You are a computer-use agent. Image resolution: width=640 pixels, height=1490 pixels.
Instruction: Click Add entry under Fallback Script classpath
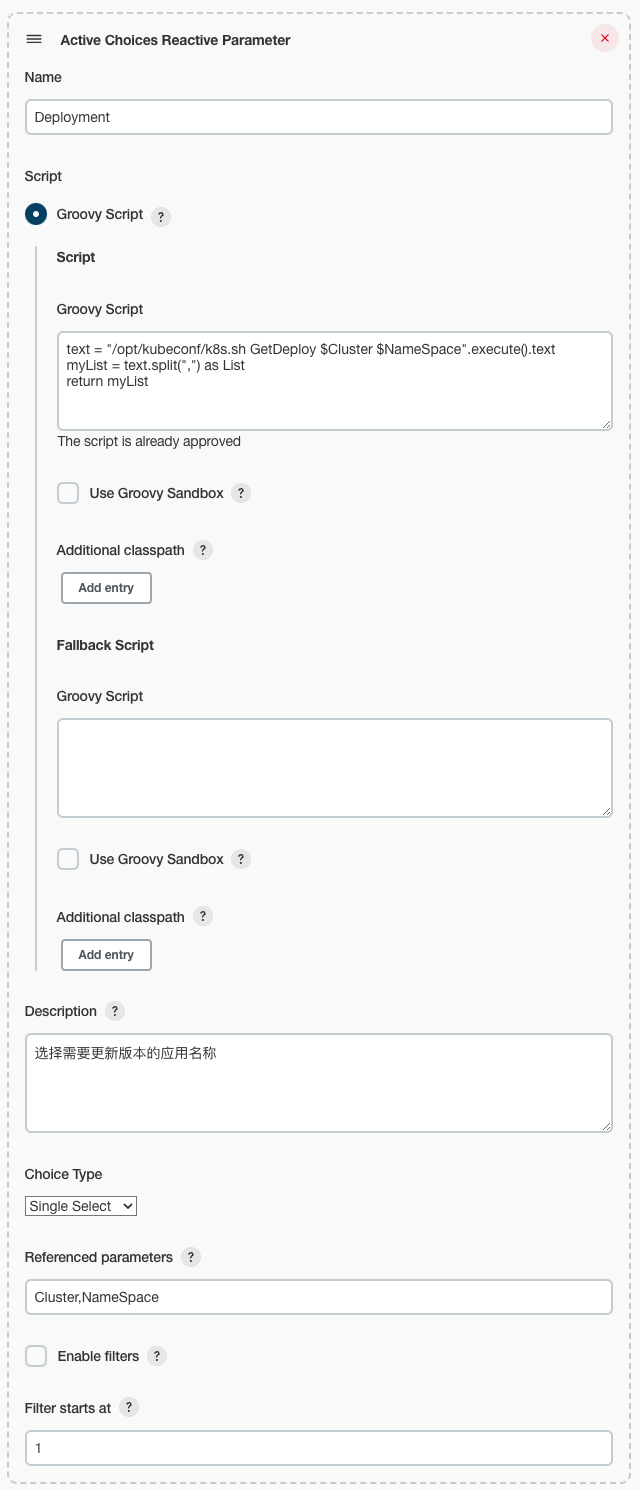106,955
